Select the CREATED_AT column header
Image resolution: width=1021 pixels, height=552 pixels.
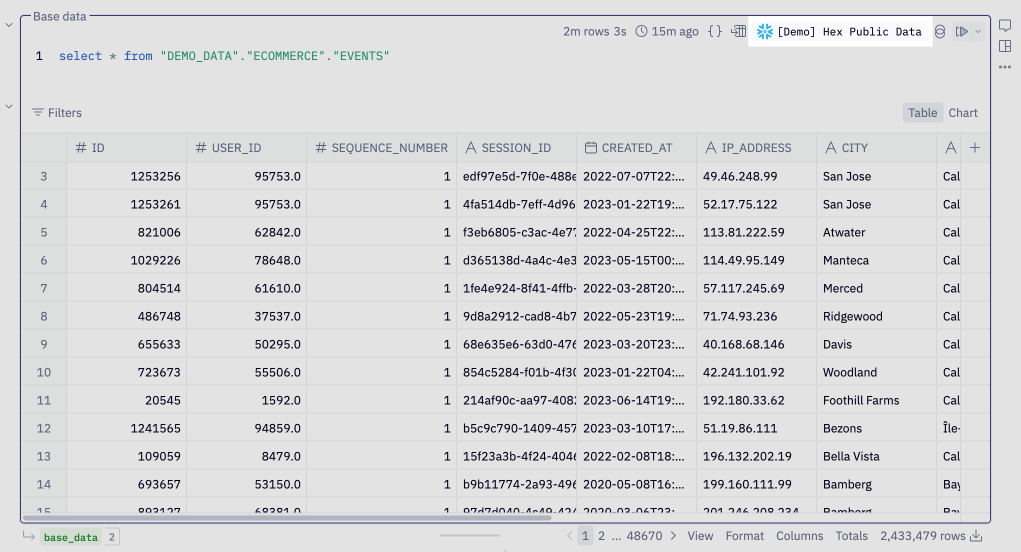(x=636, y=148)
